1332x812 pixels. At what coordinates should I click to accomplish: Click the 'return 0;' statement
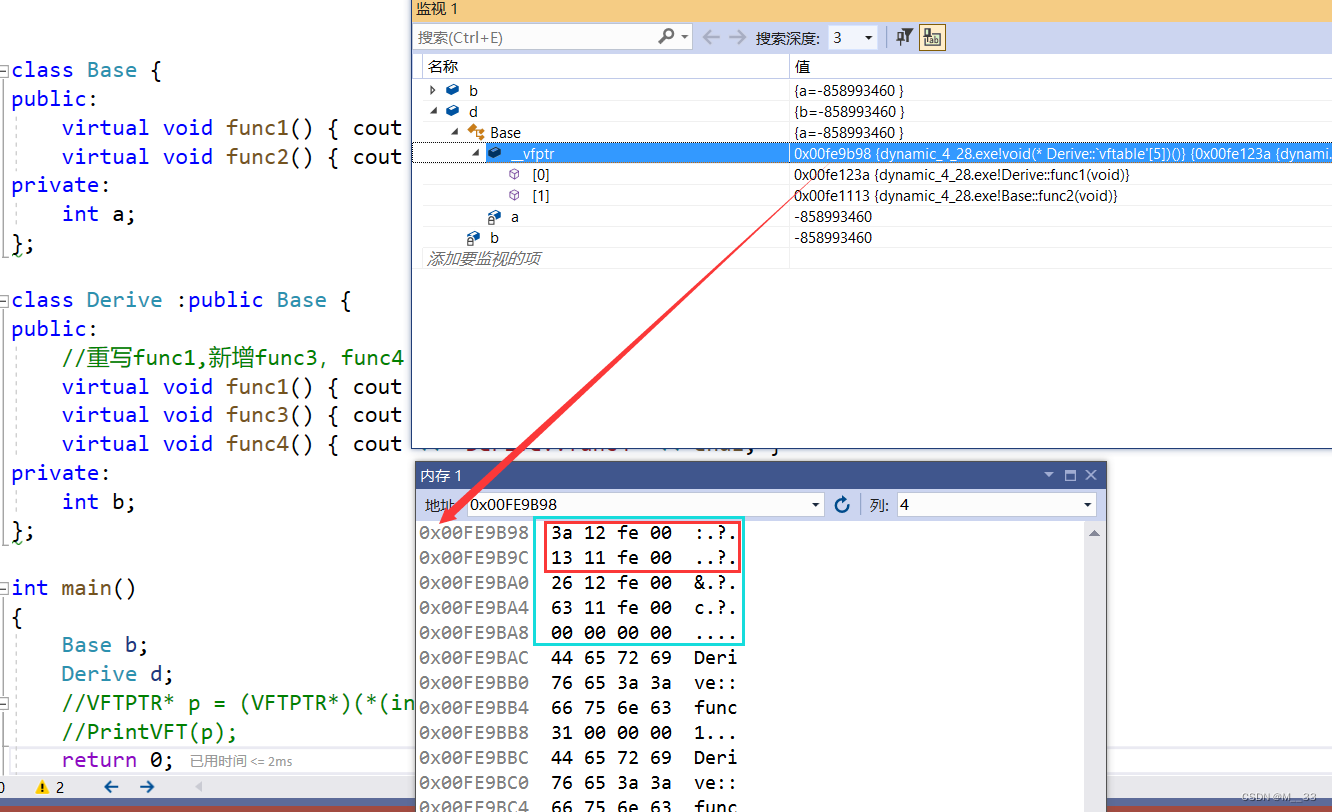coord(117,760)
